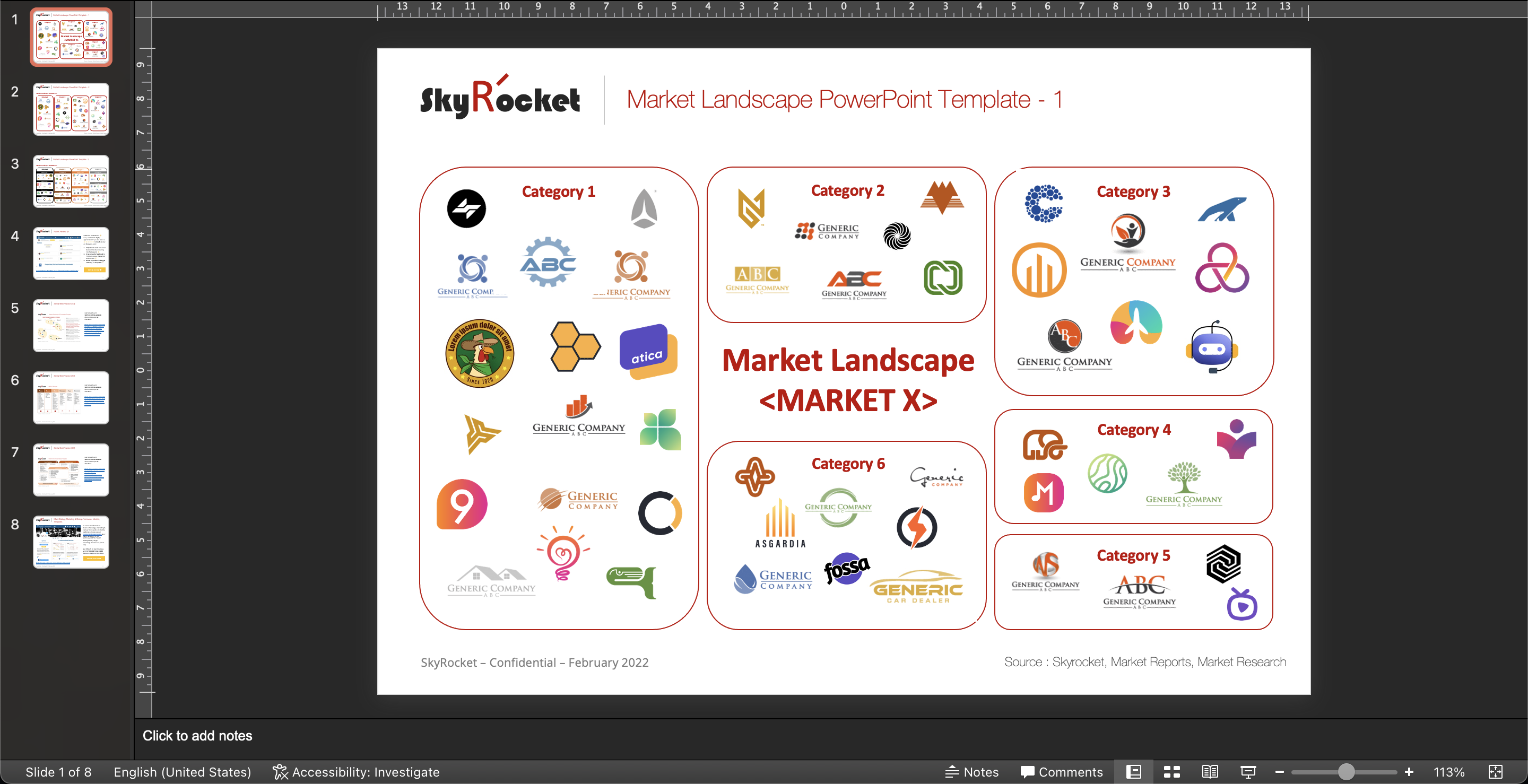This screenshot has height=784, width=1528.
Task: Select the purple atica logo
Action: click(x=648, y=352)
